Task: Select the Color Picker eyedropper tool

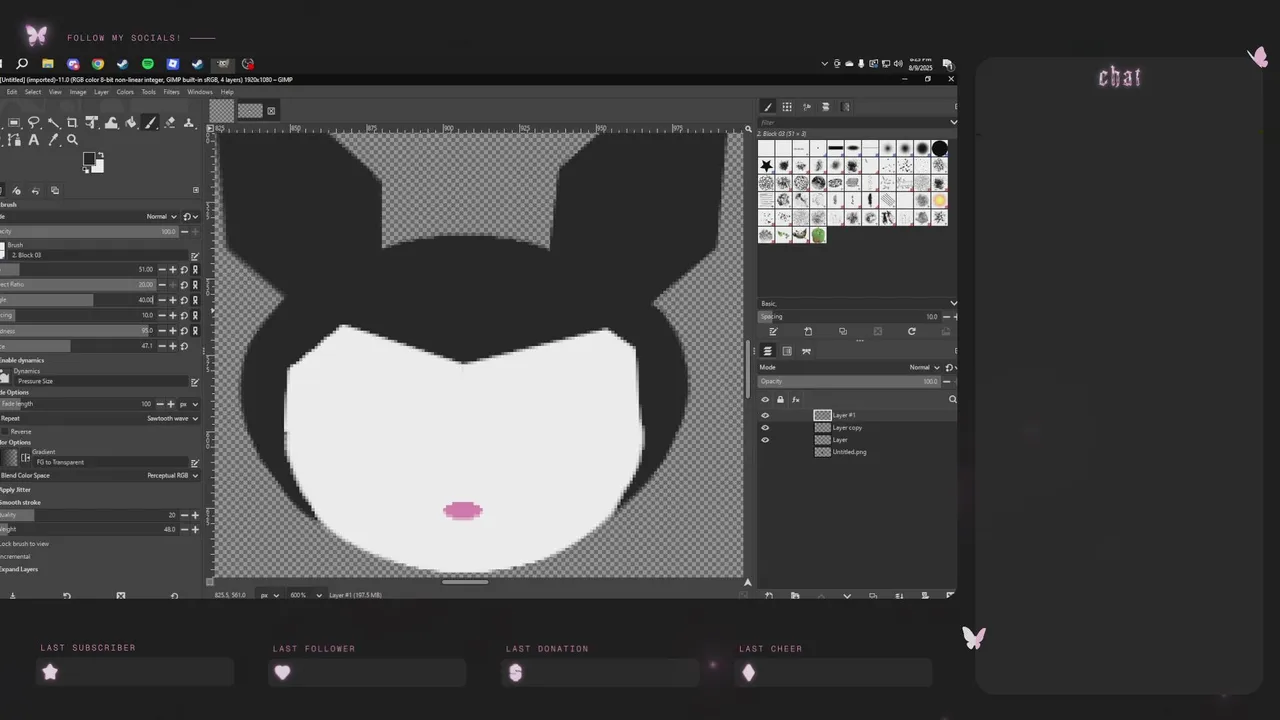Action: coord(54,140)
